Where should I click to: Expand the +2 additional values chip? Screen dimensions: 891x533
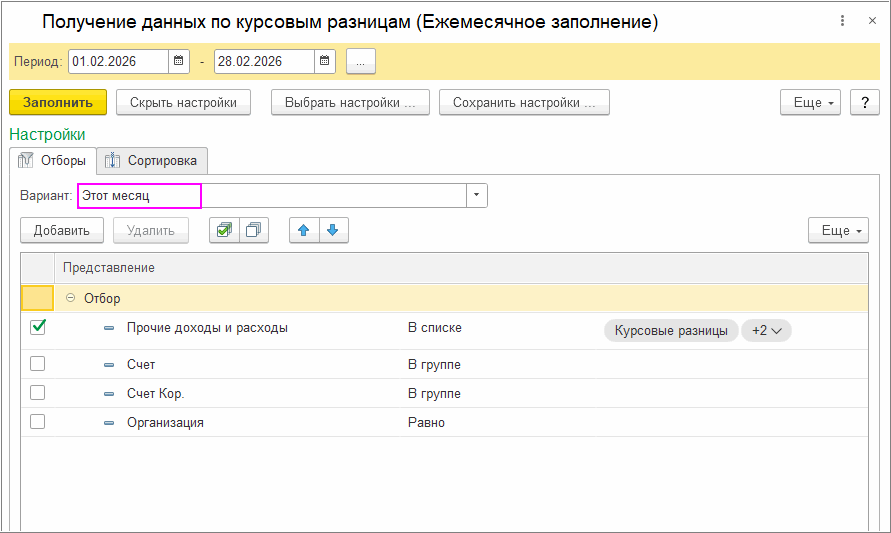point(766,331)
